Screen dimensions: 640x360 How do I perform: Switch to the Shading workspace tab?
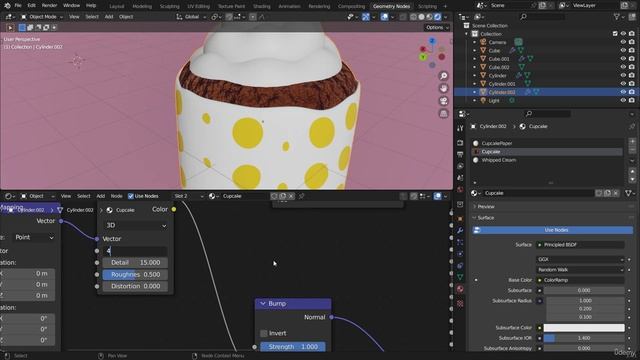[x=262, y=6]
